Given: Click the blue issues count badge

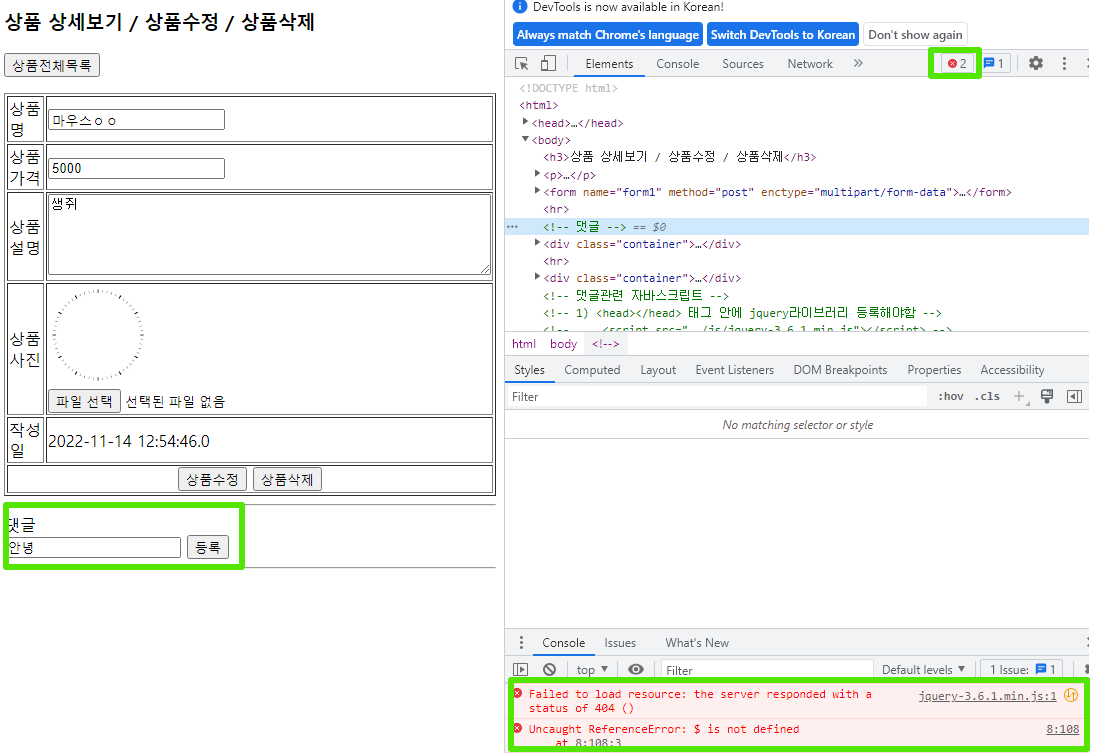Looking at the screenshot, I should coord(994,64).
